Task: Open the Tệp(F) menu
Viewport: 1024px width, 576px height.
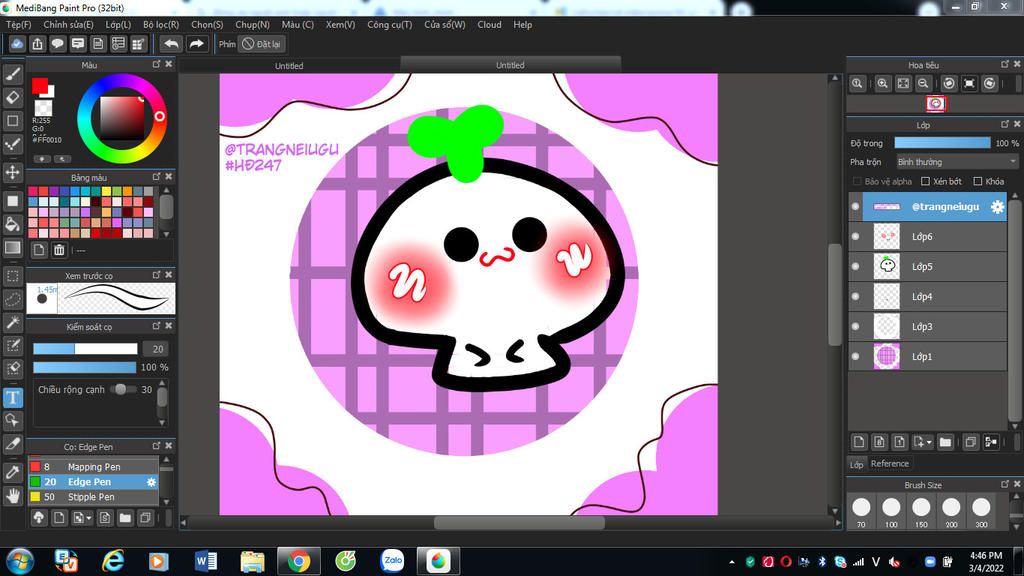Action: 19,25
